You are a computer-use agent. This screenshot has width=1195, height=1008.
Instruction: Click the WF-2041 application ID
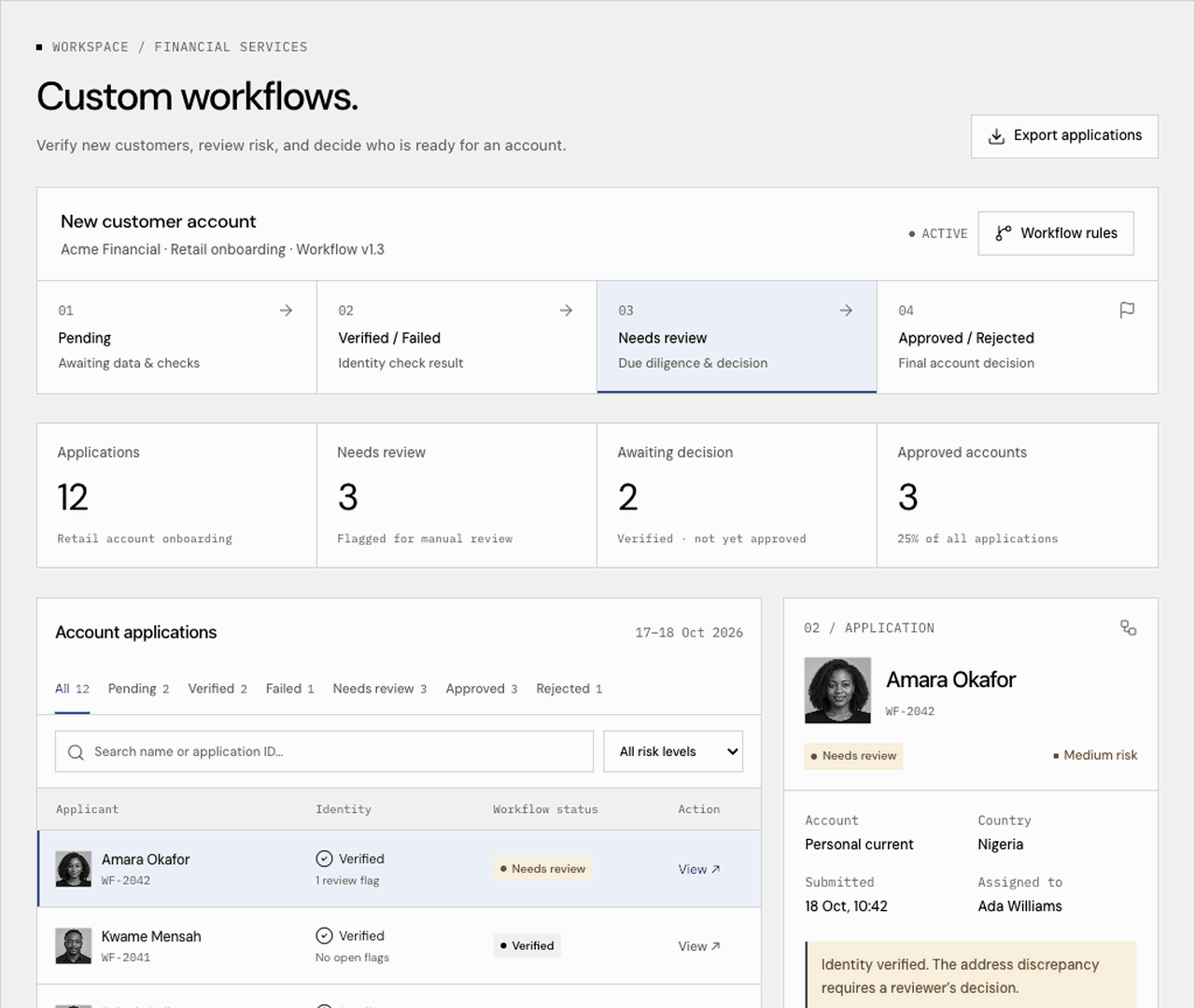[126, 958]
